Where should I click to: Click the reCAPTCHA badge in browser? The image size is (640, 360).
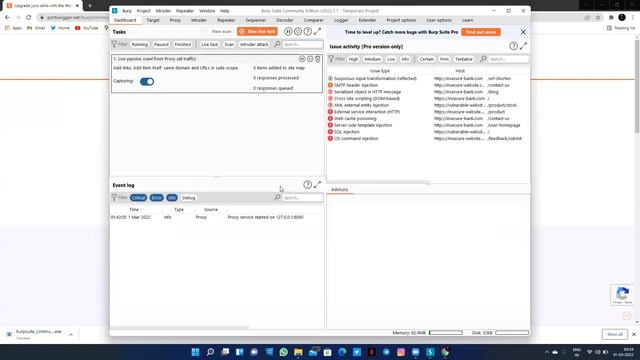coord(622,295)
